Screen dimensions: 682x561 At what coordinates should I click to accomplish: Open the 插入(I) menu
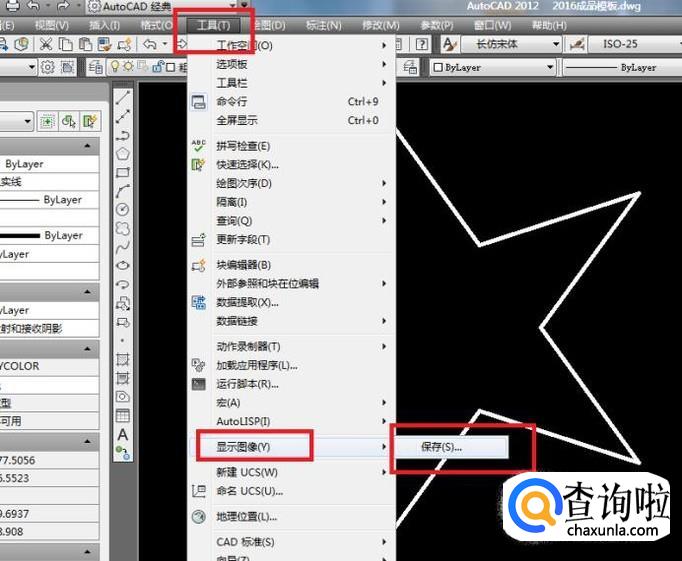[104, 25]
